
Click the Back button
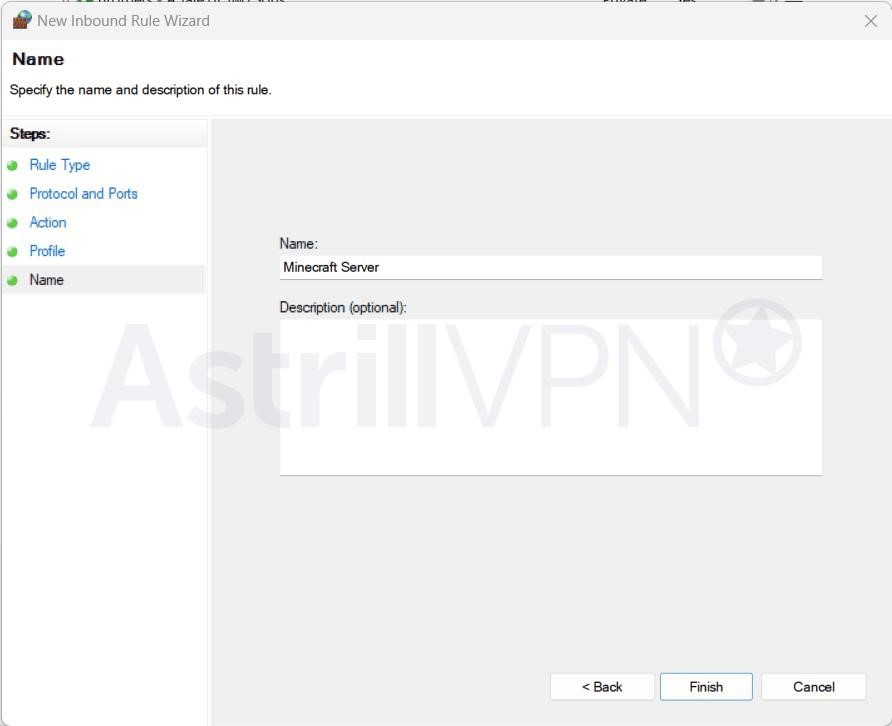tap(601, 687)
